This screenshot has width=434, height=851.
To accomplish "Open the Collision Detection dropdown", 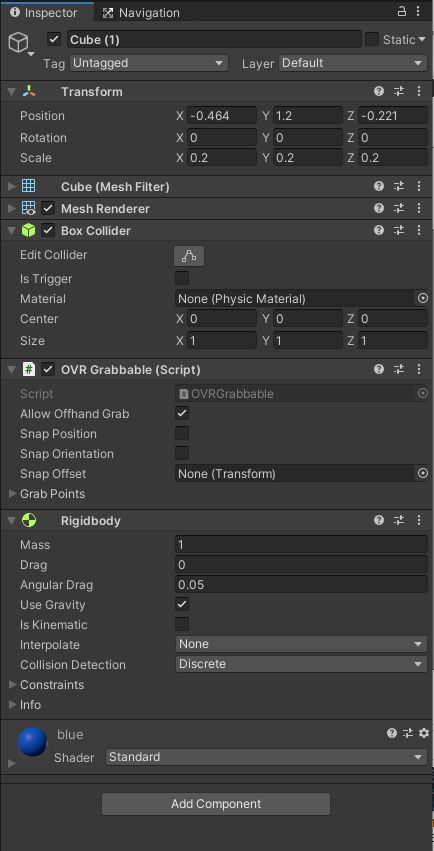I will (301, 664).
